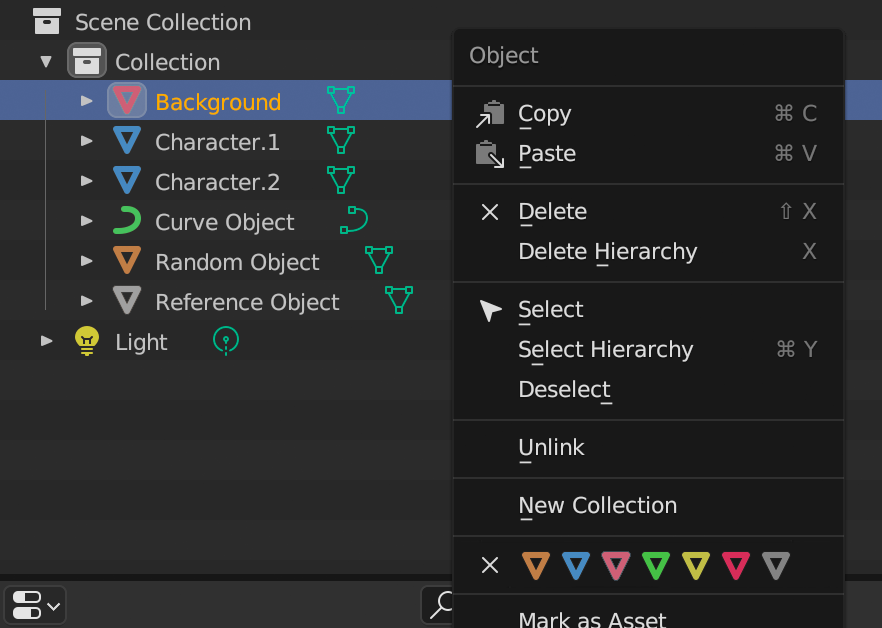The height and width of the screenshot is (628, 882).
Task: Collapse the Collection tree node
Action: click(46, 61)
